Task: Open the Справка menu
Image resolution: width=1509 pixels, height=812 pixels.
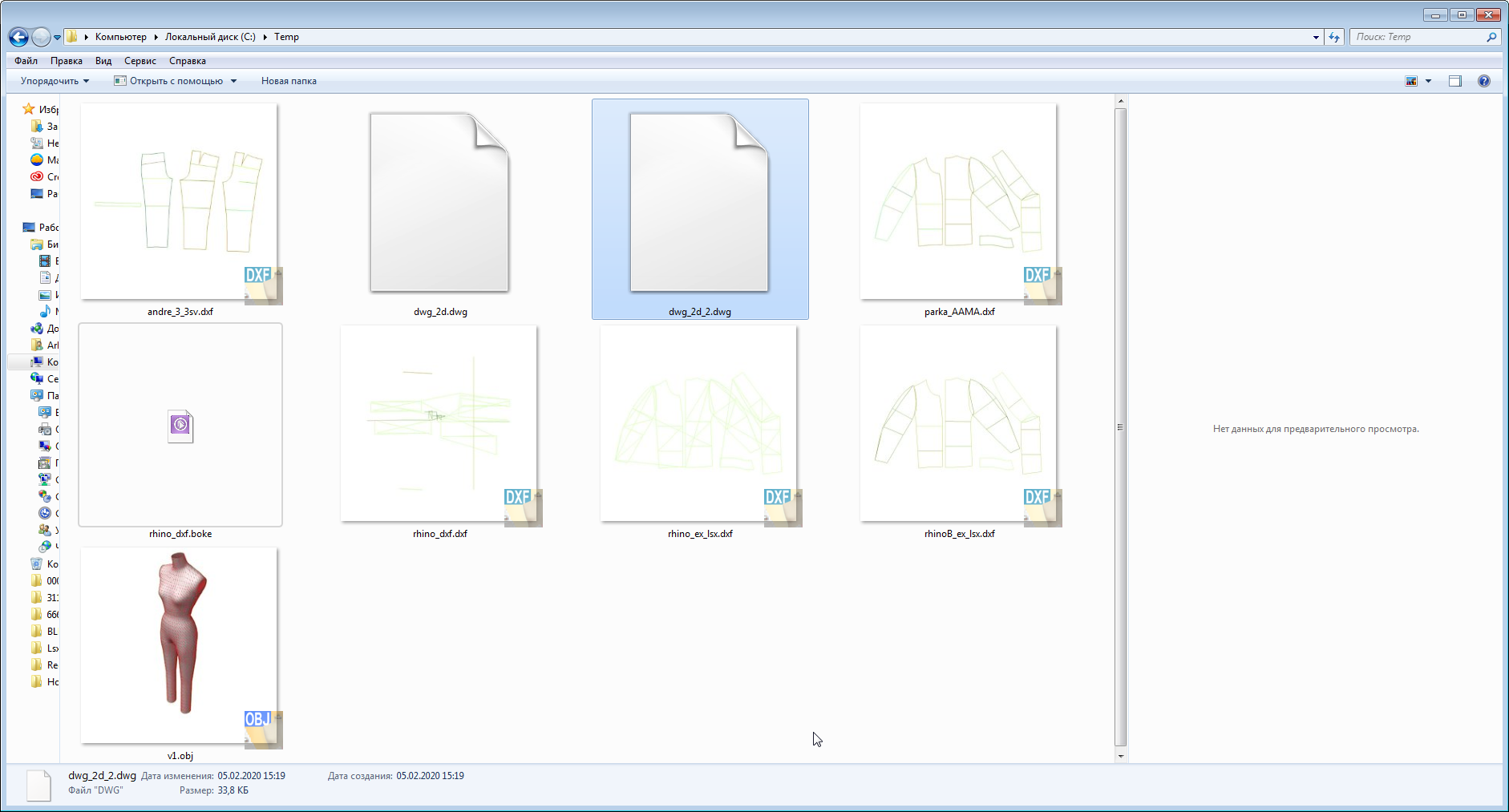Action: [188, 61]
